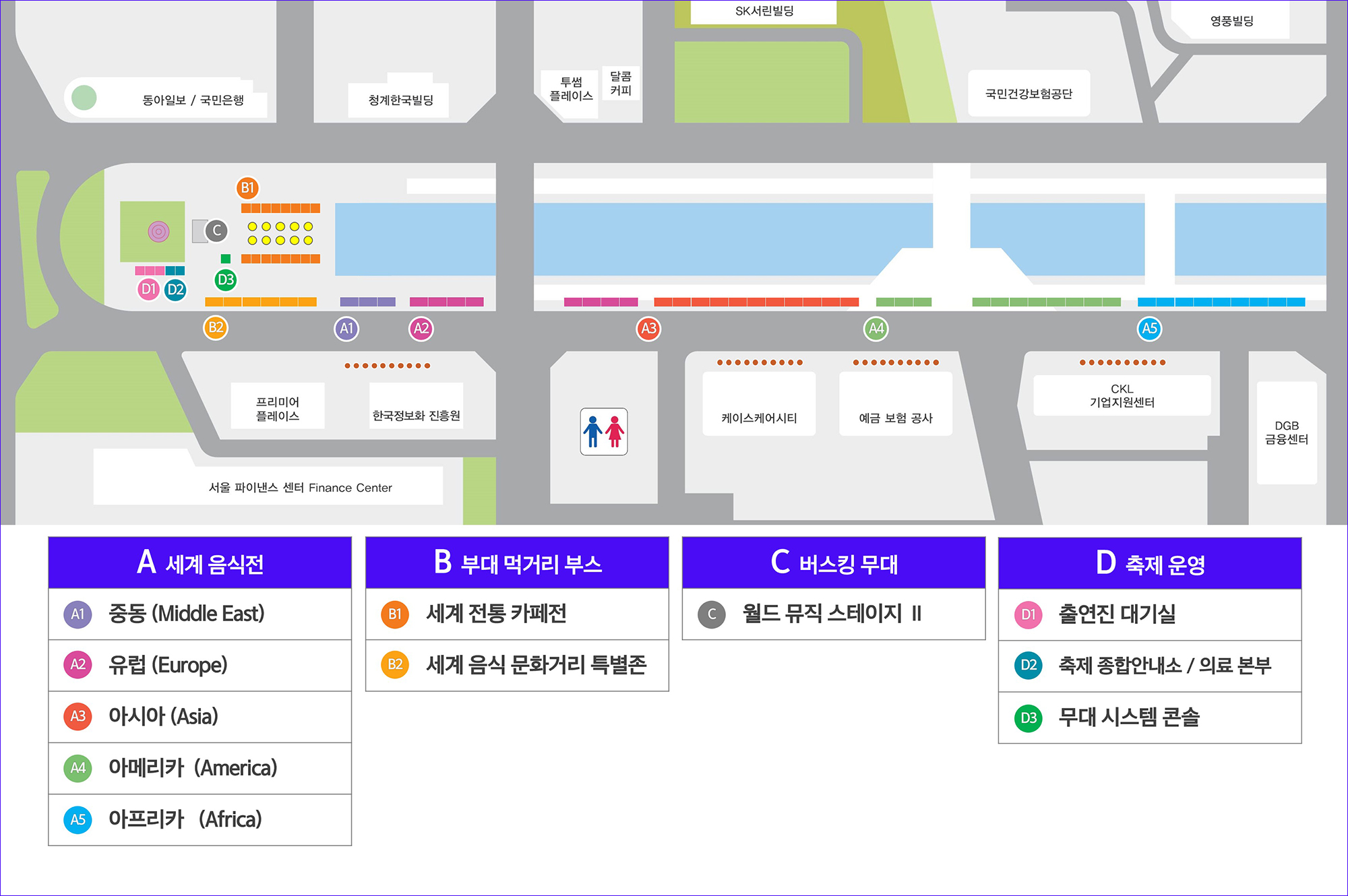This screenshot has width=1348, height=896.
Task: Click the 서울 파이낸스 센터 Finance Center label
Action: click(300, 487)
